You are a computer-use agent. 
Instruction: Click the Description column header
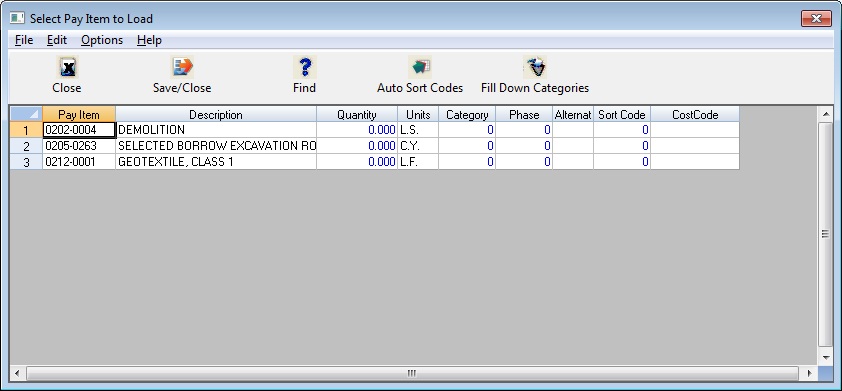tap(216, 114)
